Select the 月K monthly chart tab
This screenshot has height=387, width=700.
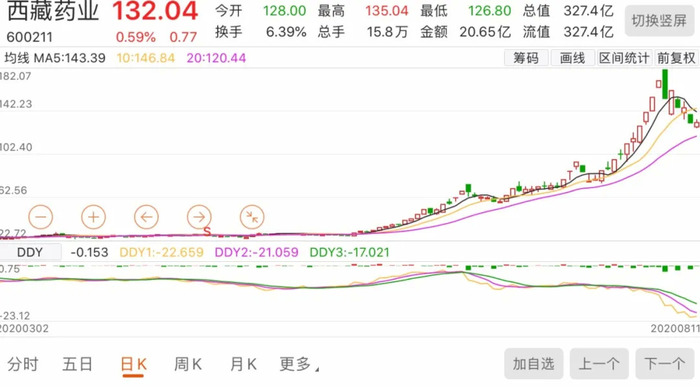point(243,364)
